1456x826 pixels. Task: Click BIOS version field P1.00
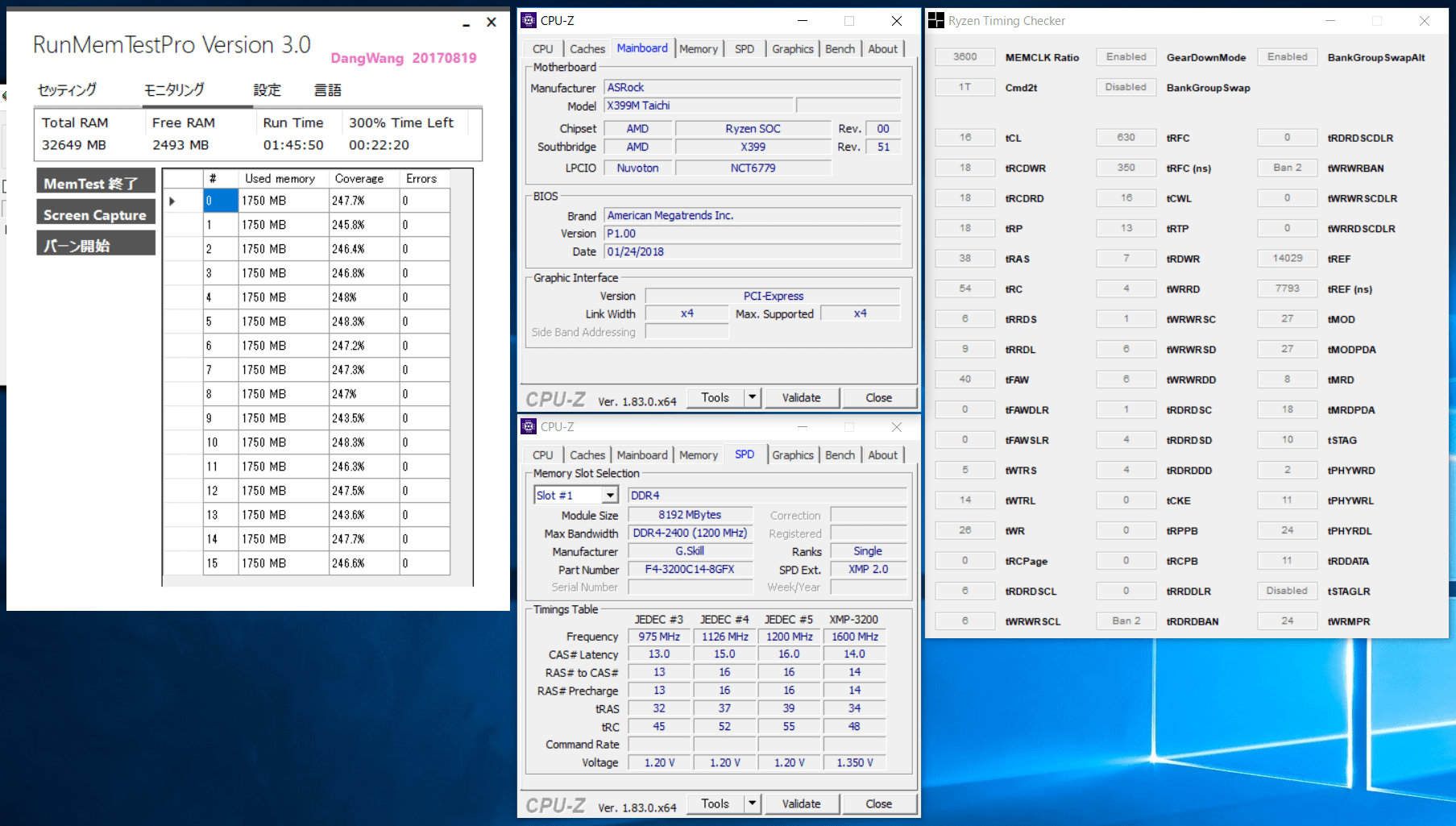pos(753,234)
